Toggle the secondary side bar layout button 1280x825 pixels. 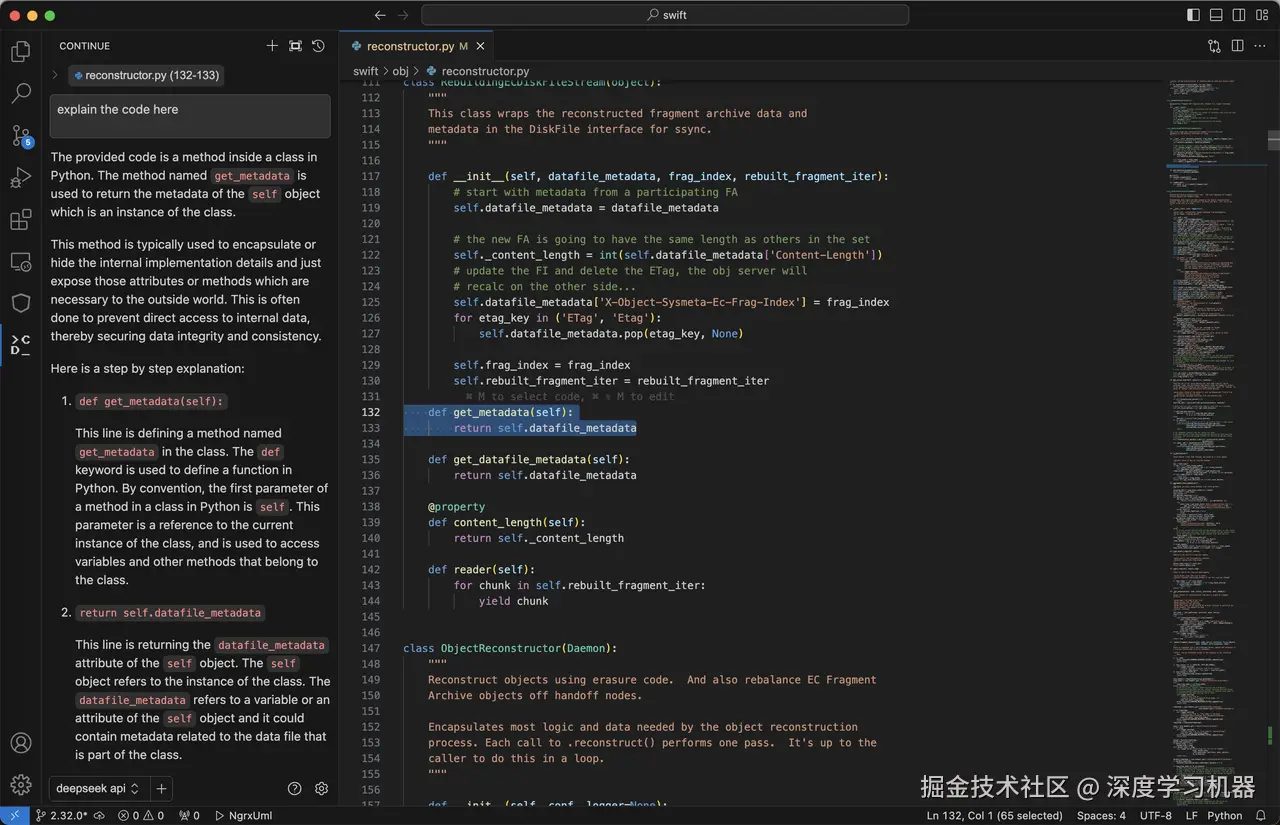(1240, 15)
